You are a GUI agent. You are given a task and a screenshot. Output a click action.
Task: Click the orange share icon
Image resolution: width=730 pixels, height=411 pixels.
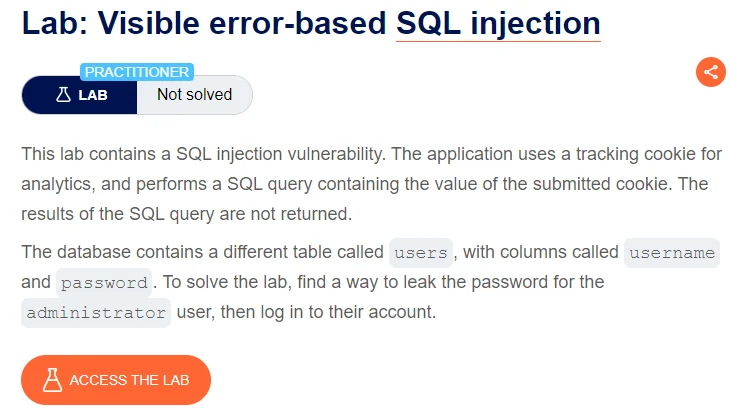710,72
